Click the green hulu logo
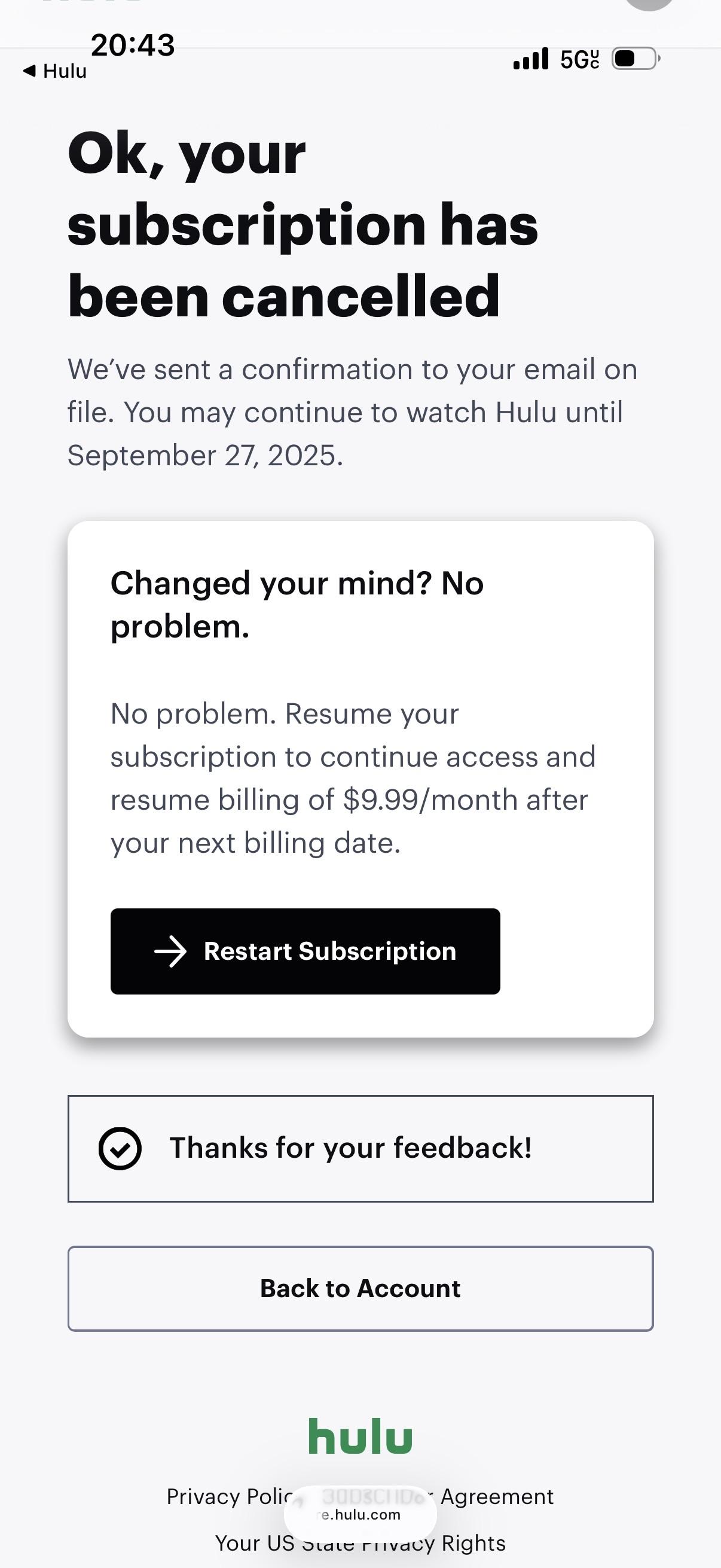Viewport: 721px width, 1568px height. point(360,1436)
